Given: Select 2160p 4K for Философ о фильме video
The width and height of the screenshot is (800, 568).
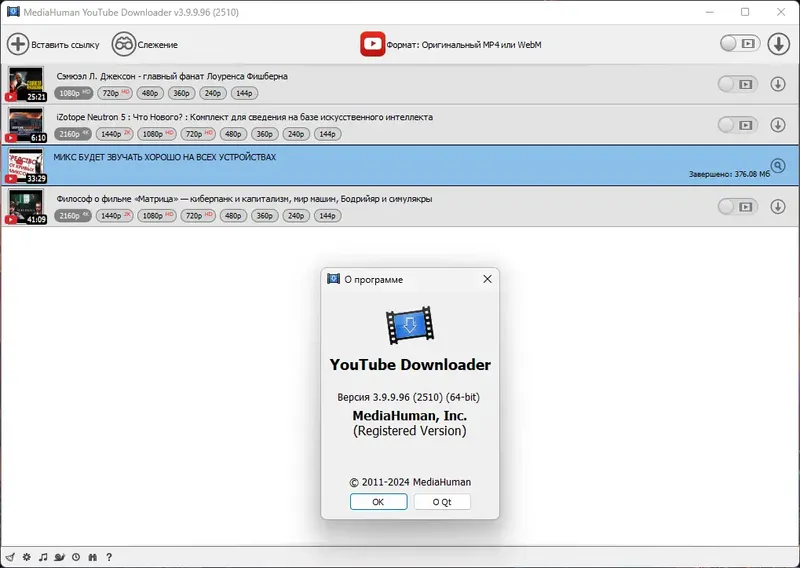Looking at the screenshot, I should pyautogui.click(x=73, y=215).
